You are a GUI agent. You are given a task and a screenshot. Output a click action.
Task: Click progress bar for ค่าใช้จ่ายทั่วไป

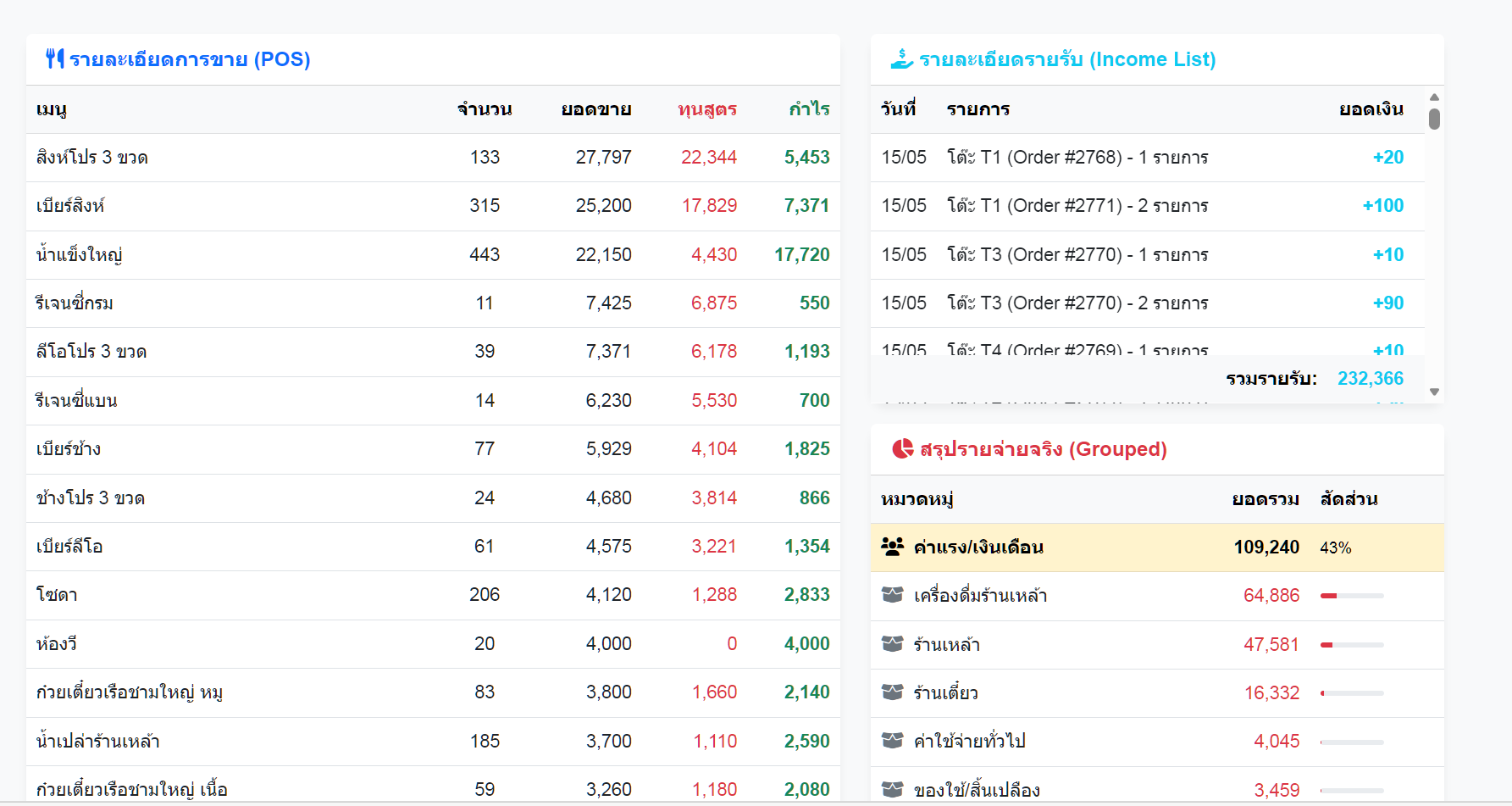coord(1352,742)
